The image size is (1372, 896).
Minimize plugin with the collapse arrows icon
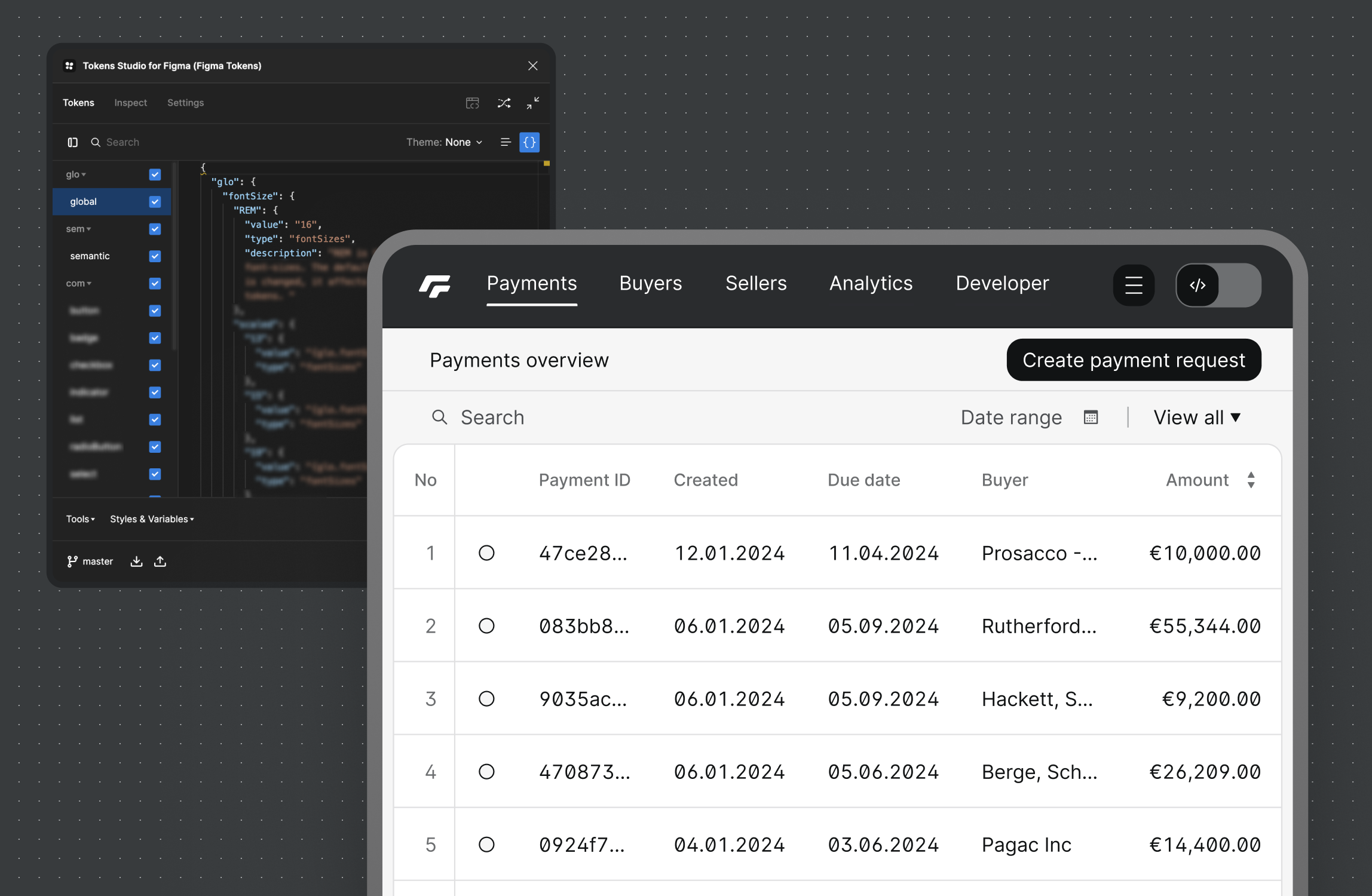point(533,103)
